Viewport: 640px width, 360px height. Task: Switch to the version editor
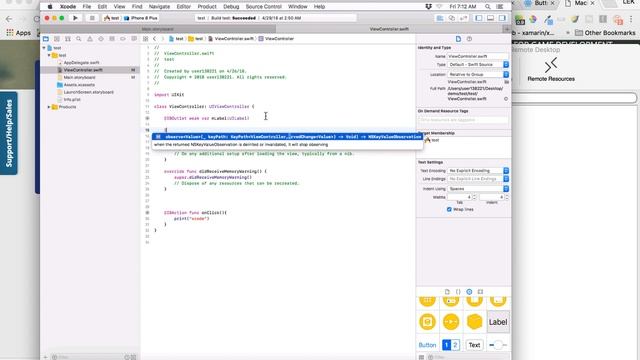click(x=464, y=18)
